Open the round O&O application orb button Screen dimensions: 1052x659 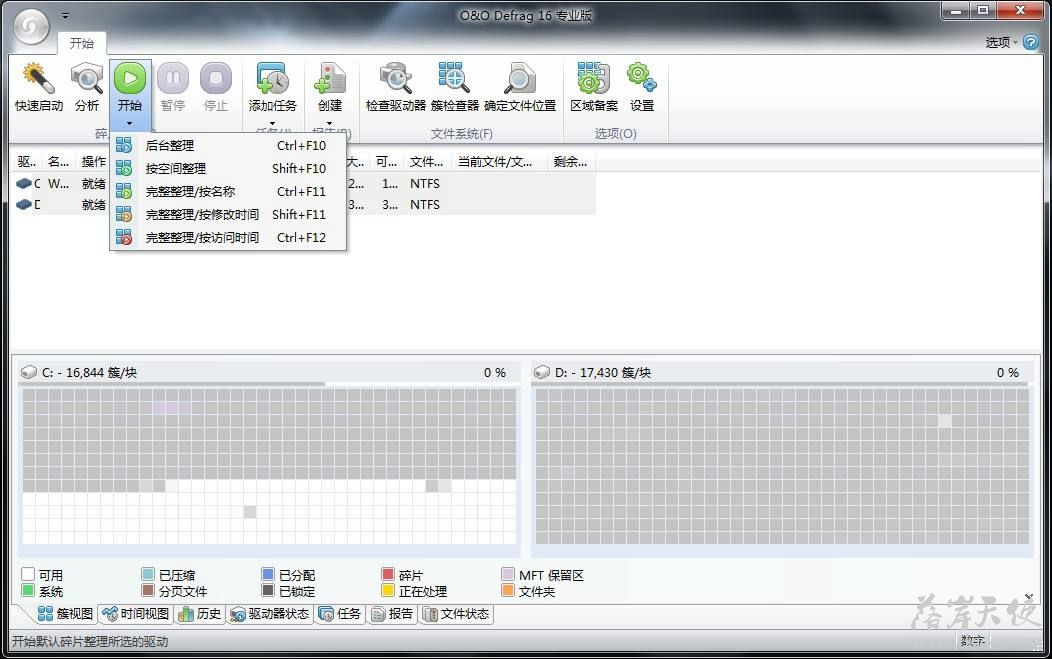pyautogui.click(x=32, y=26)
